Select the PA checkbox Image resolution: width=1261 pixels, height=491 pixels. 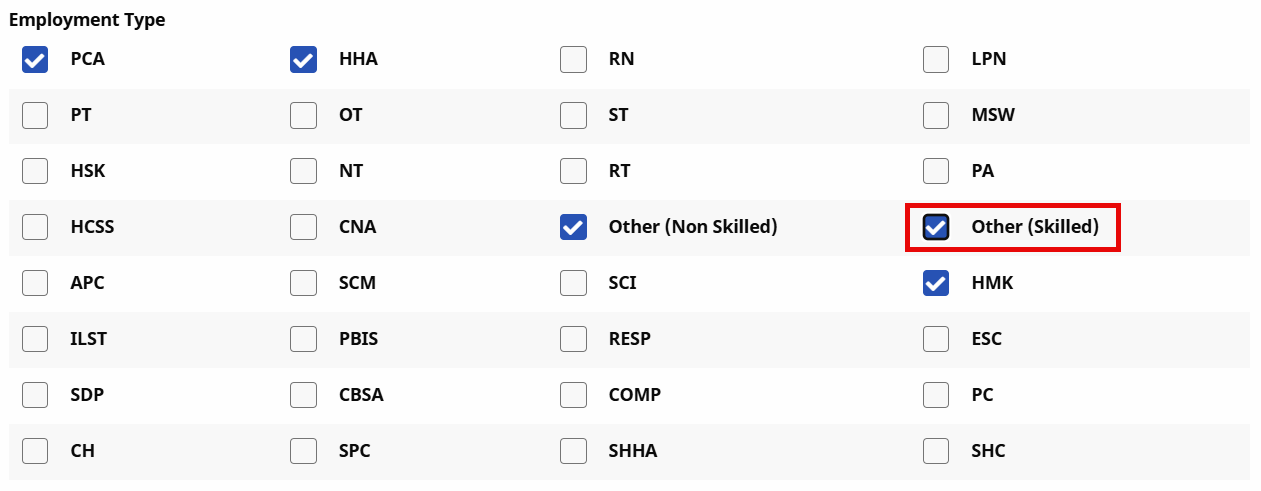(x=936, y=172)
